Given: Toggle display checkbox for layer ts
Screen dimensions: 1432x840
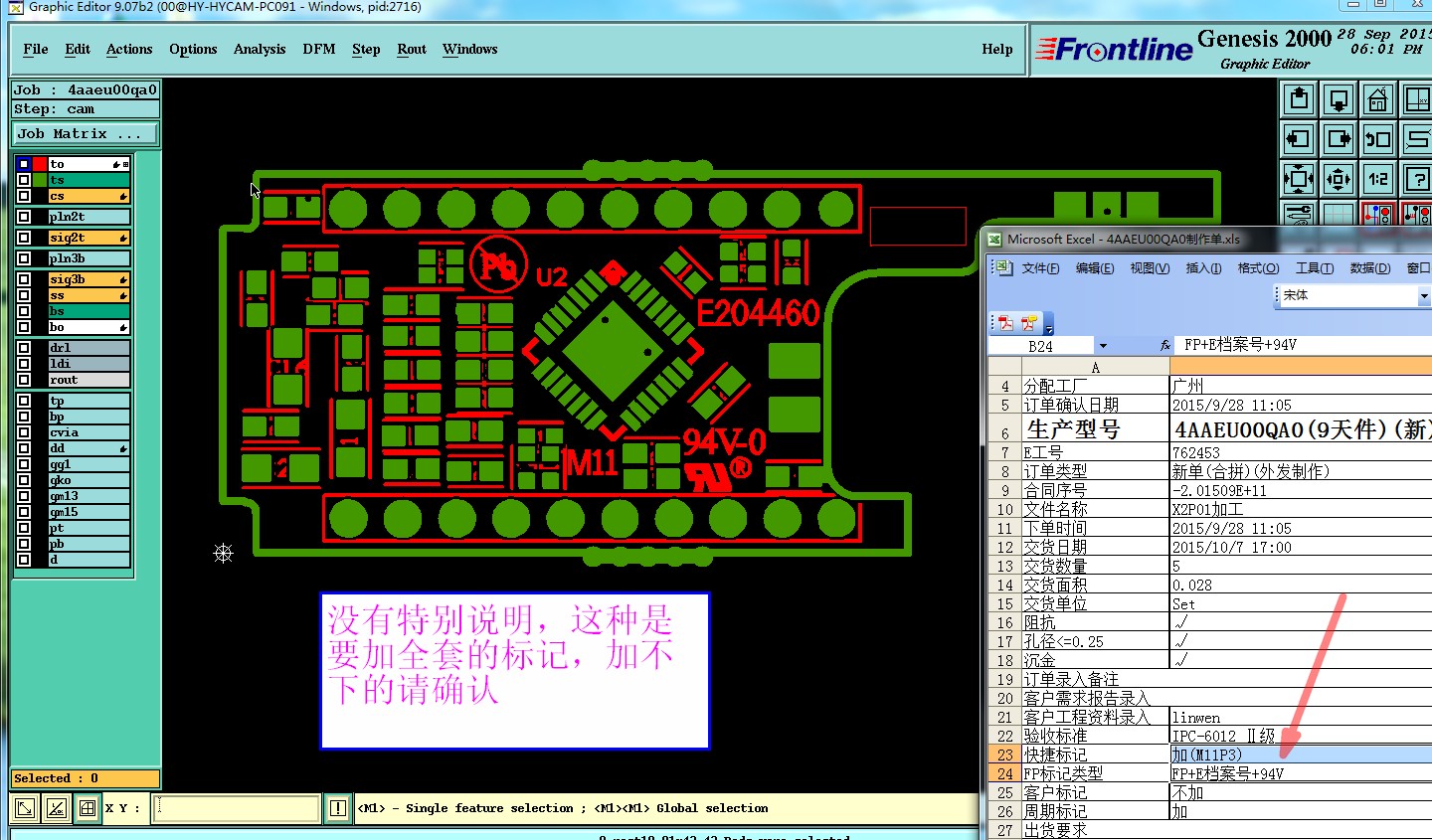Looking at the screenshot, I should pos(24,180).
